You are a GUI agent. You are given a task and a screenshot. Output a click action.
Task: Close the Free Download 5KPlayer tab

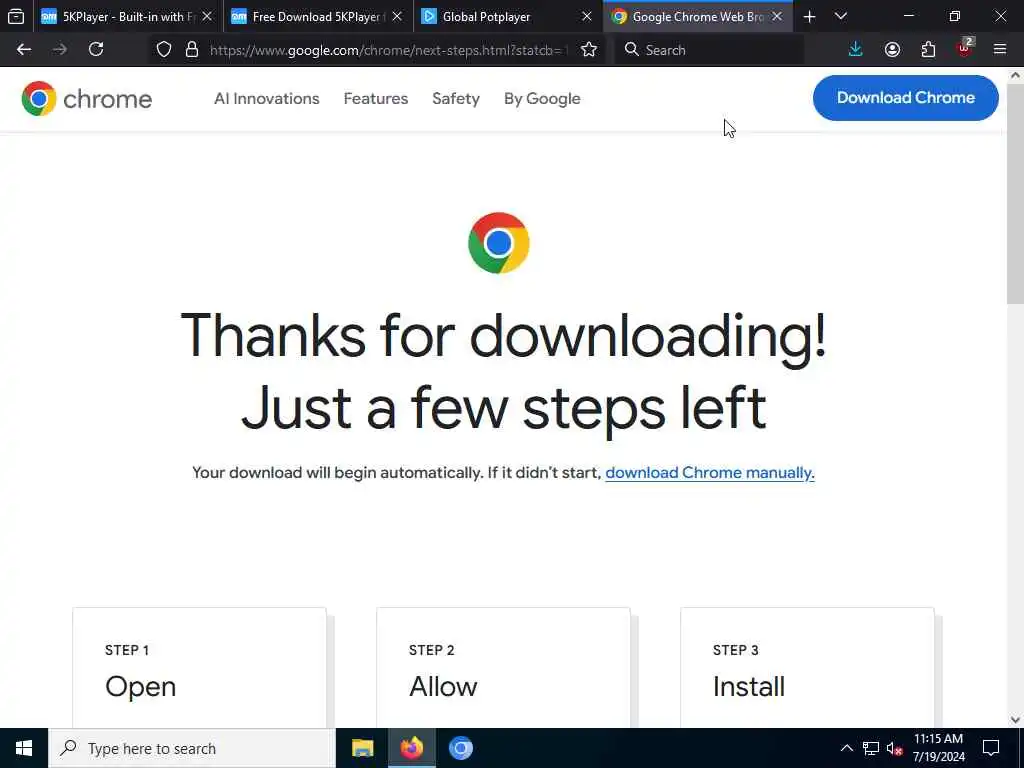tap(397, 17)
